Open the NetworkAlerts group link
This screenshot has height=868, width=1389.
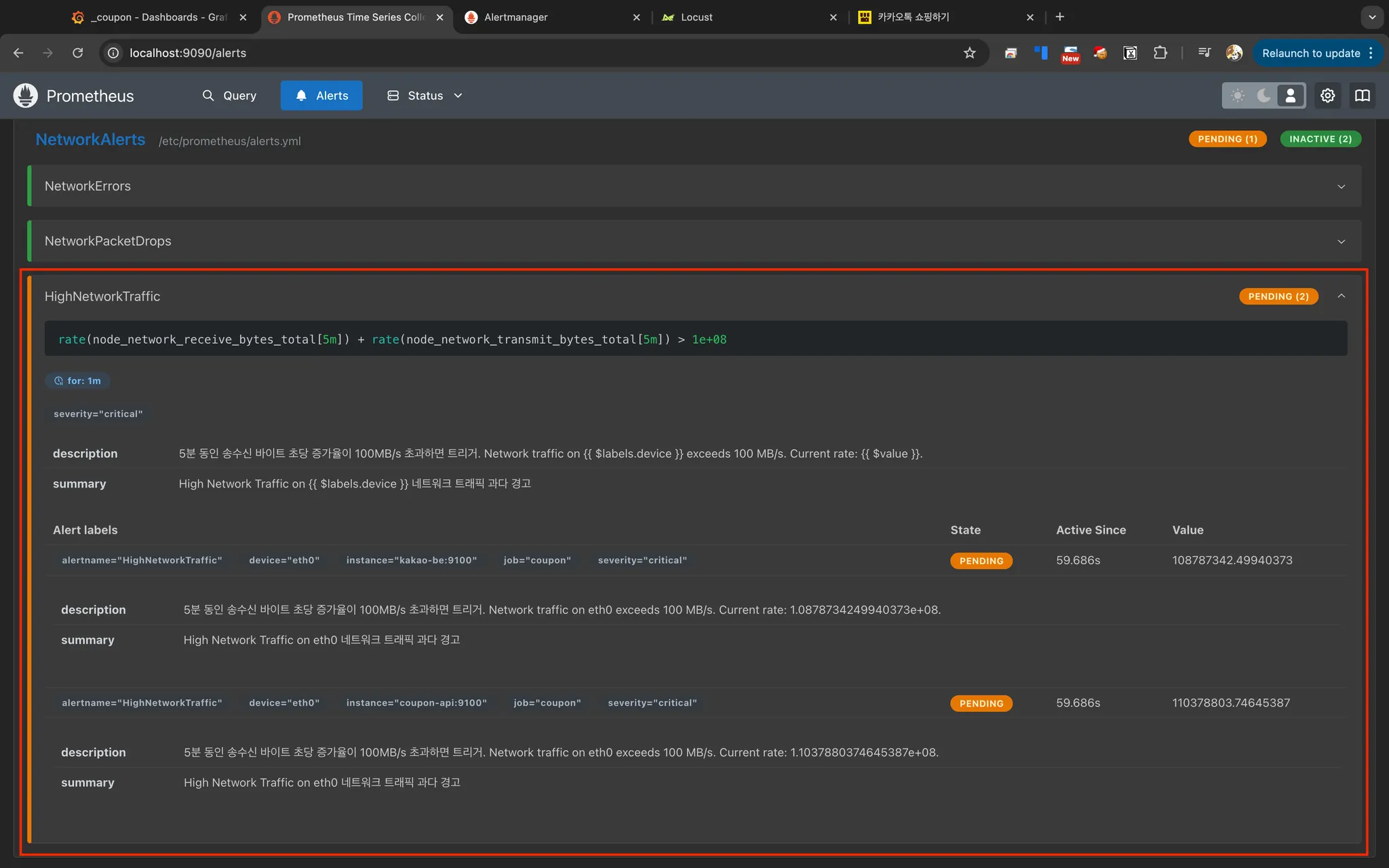point(90,140)
